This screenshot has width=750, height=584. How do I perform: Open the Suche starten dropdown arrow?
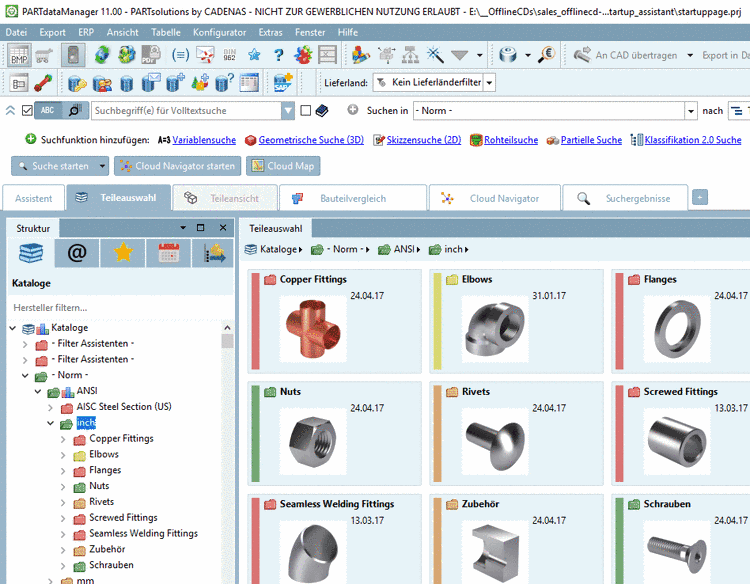[102, 166]
